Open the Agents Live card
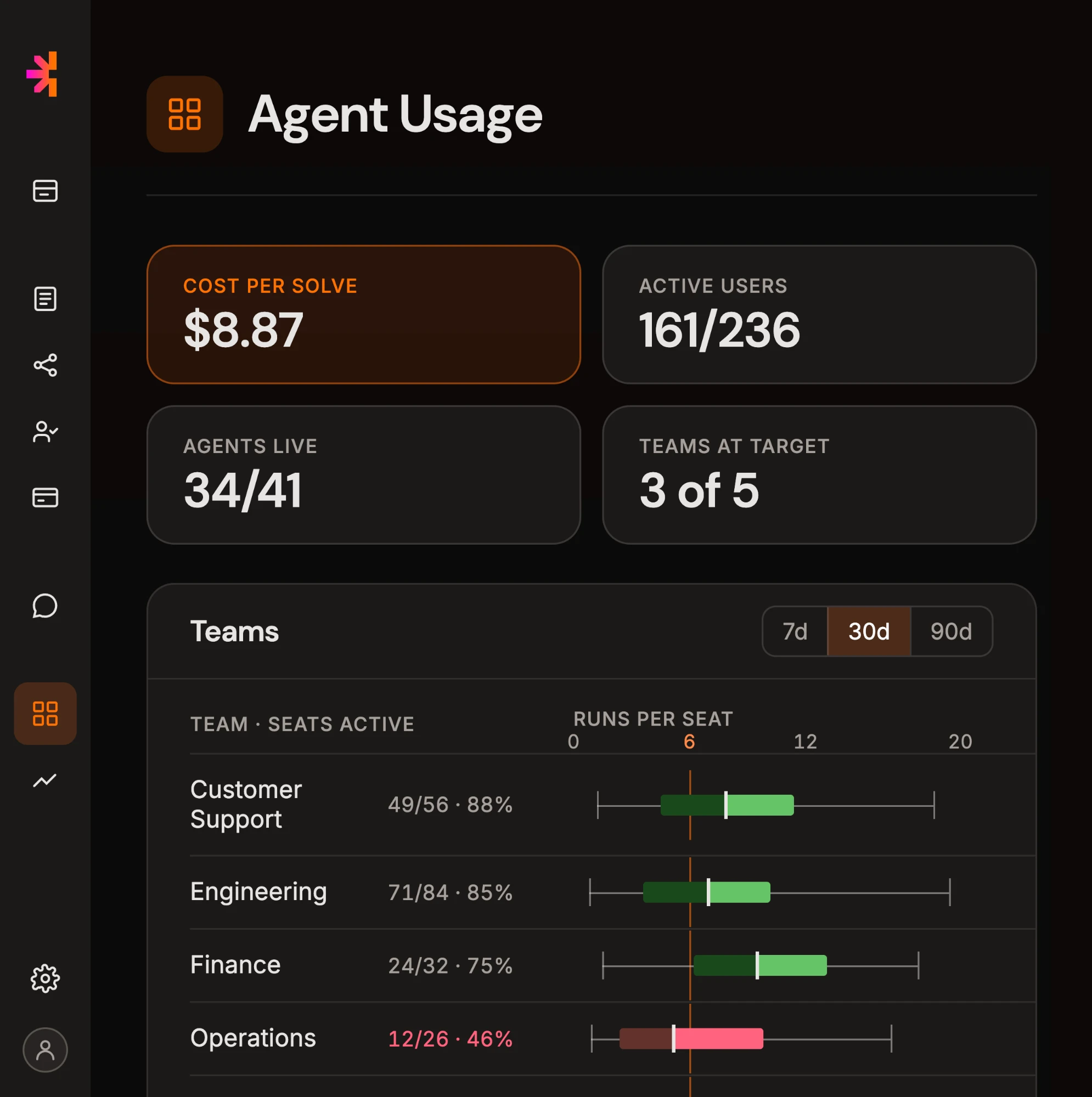The image size is (1092, 1097). coord(364,474)
